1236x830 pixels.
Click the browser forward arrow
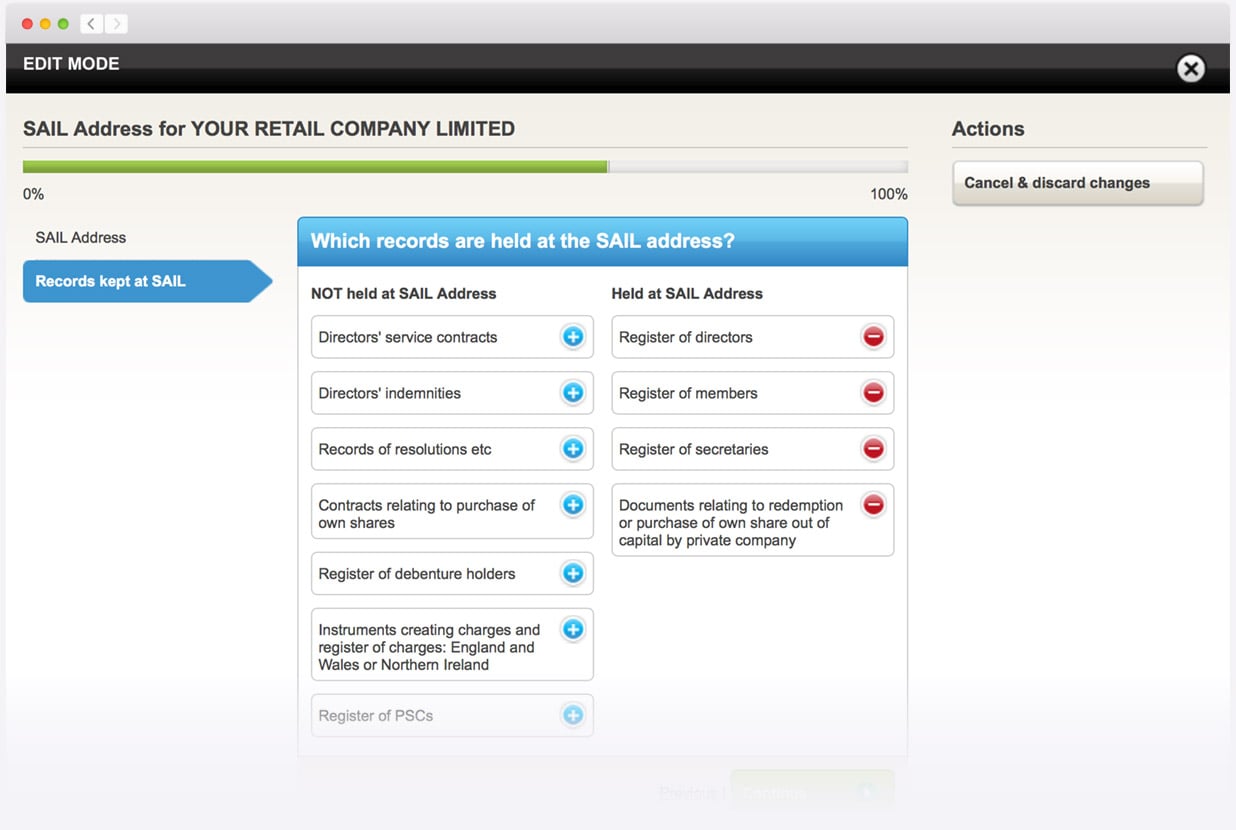click(116, 23)
